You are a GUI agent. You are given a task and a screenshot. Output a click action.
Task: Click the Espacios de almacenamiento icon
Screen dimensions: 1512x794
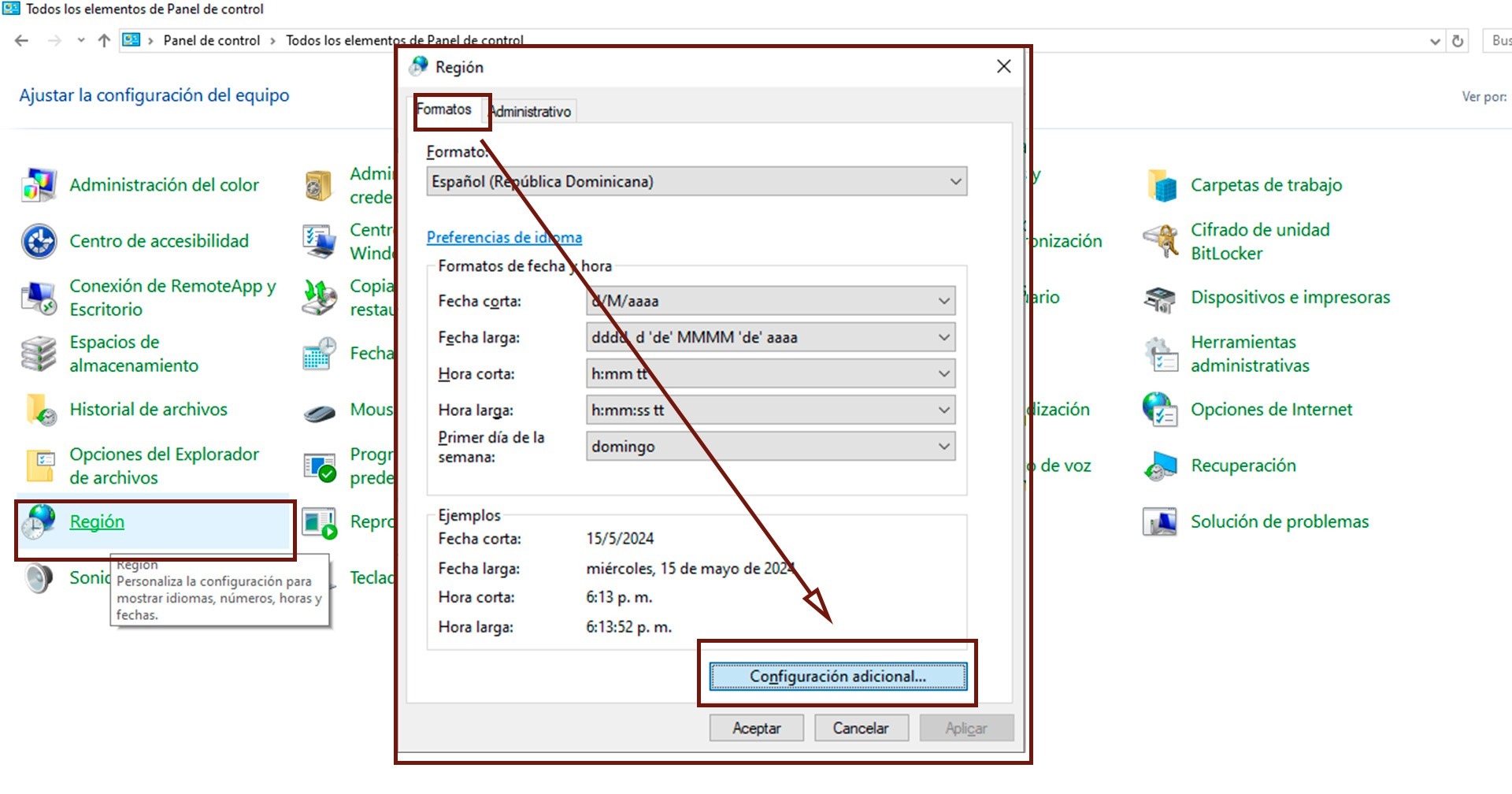coord(39,354)
